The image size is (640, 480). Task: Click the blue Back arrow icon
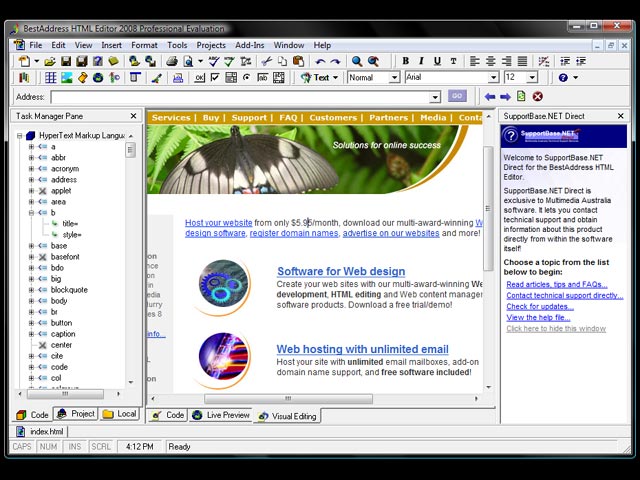490,97
